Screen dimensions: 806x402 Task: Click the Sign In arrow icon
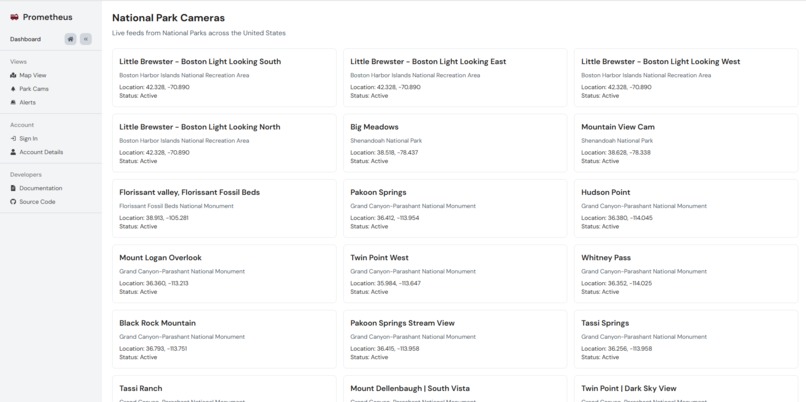pyautogui.click(x=13, y=138)
